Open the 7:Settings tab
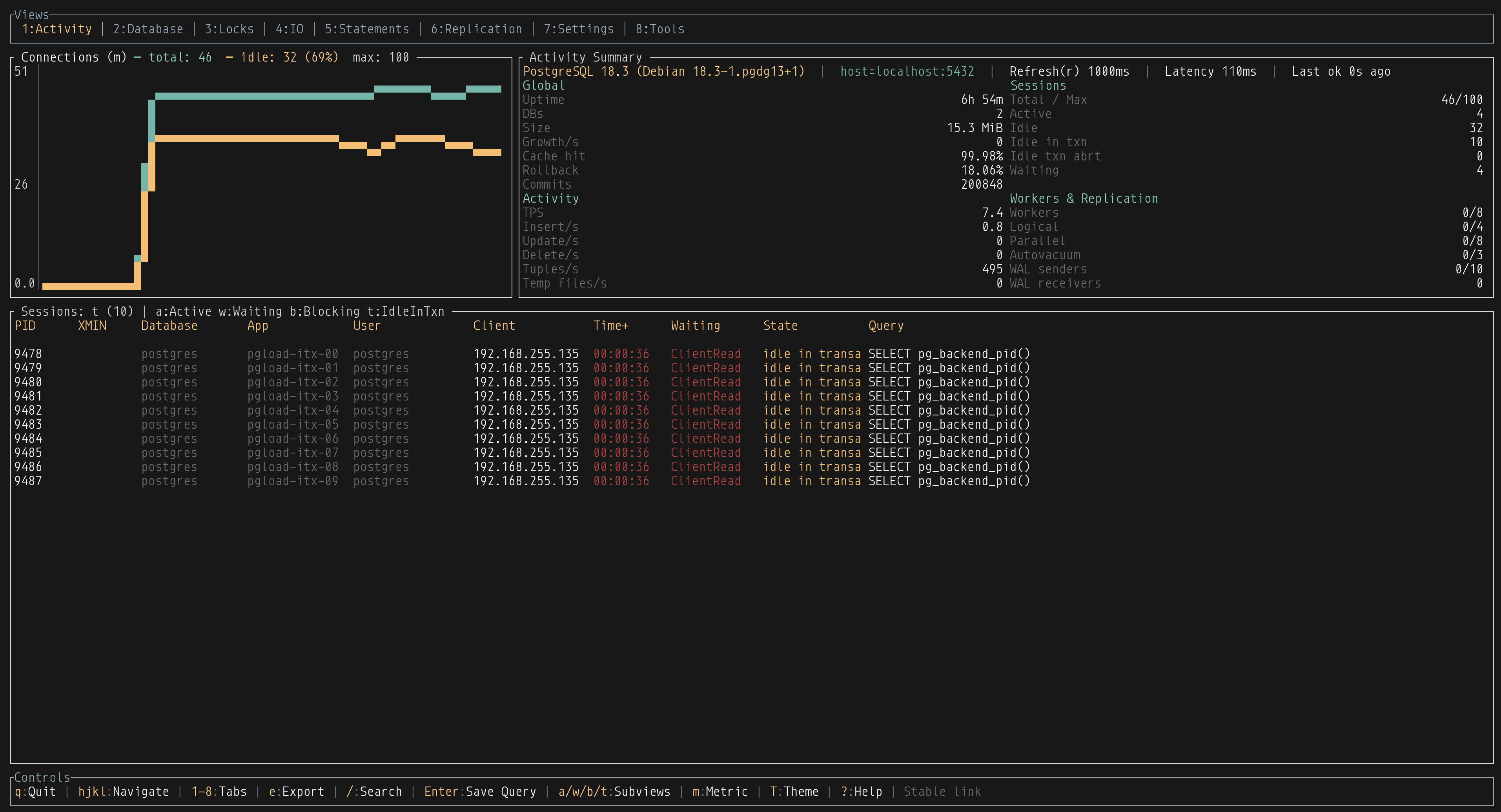The image size is (1501, 812). click(578, 29)
